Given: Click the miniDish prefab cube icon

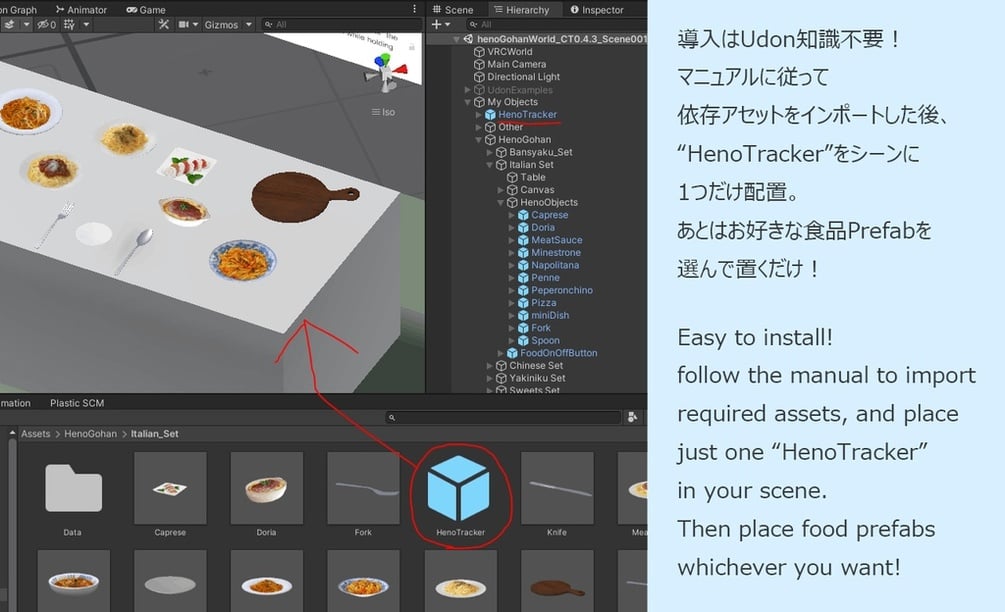Looking at the screenshot, I should point(523,316).
